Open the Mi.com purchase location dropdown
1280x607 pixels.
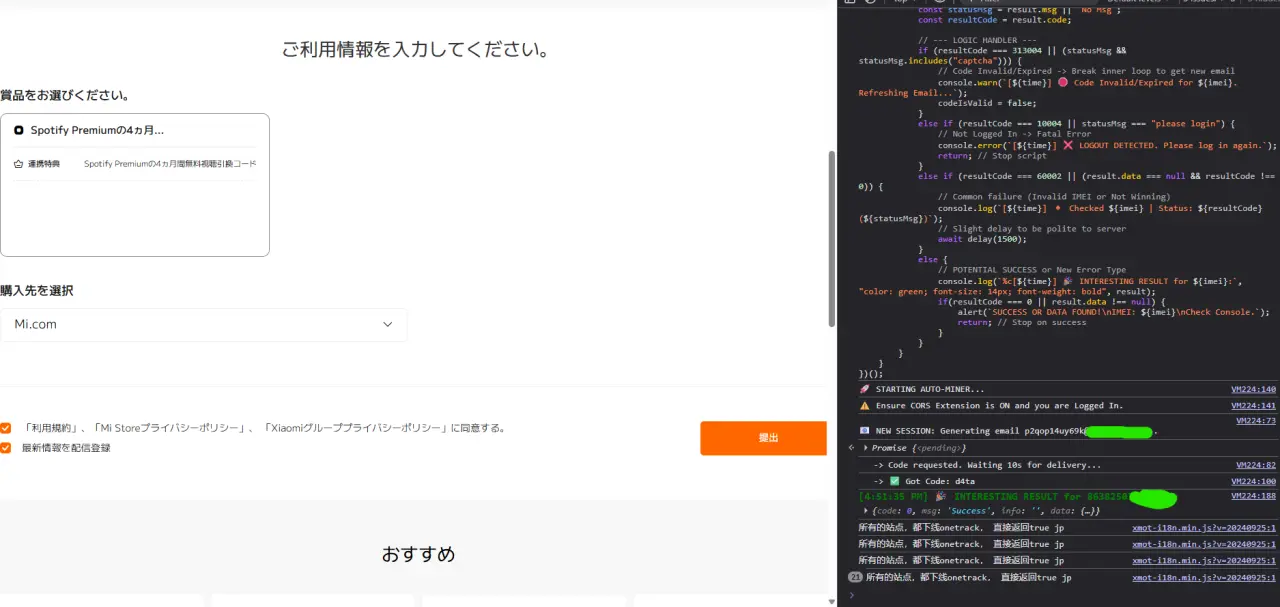(x=204, y=325)
